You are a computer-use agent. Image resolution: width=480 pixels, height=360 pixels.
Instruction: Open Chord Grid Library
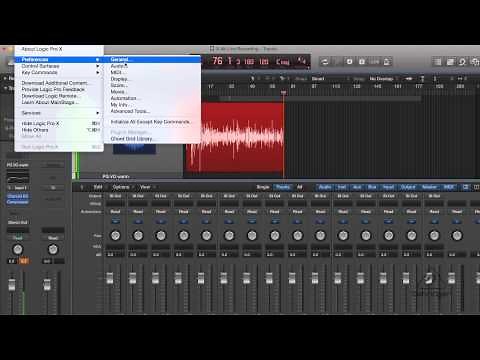tap(152, 139)
